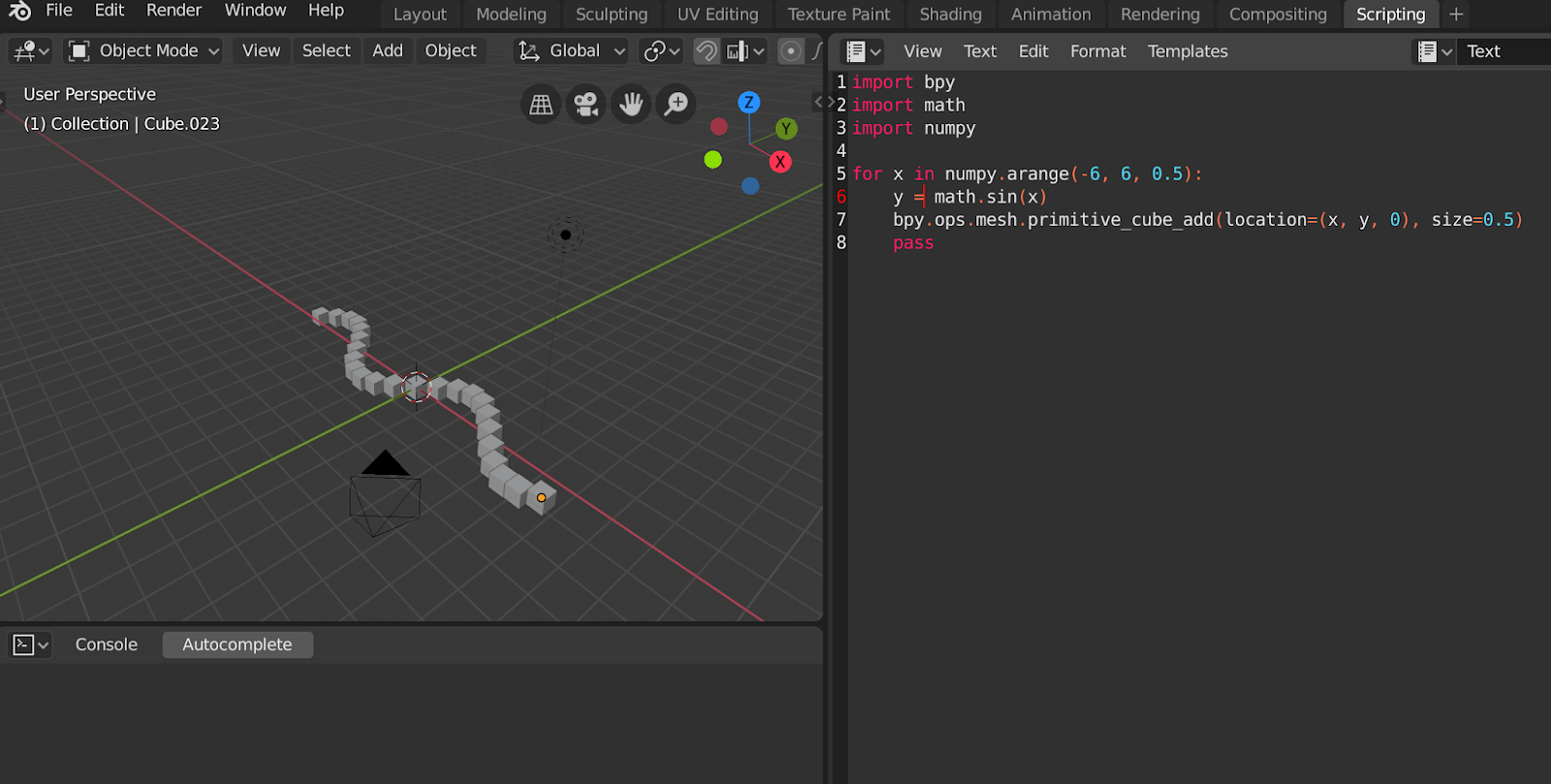The width and height of the screenshot is (1551, 784).
Task: Open the Global transform orientation dropdown
Action: 572,51
